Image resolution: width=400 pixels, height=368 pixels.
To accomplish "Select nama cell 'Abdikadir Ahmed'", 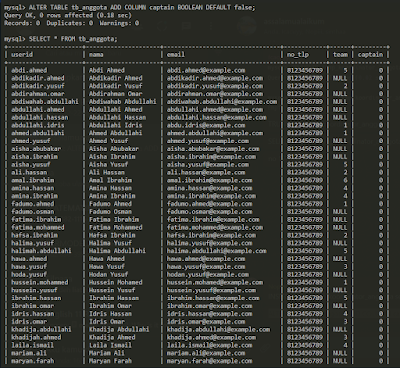I will [x=115, y=78].
